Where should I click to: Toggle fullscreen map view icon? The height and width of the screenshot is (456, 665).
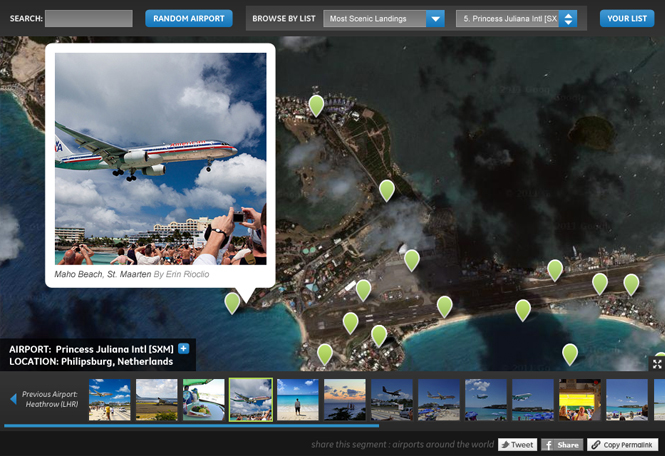[x=657, y=364]
